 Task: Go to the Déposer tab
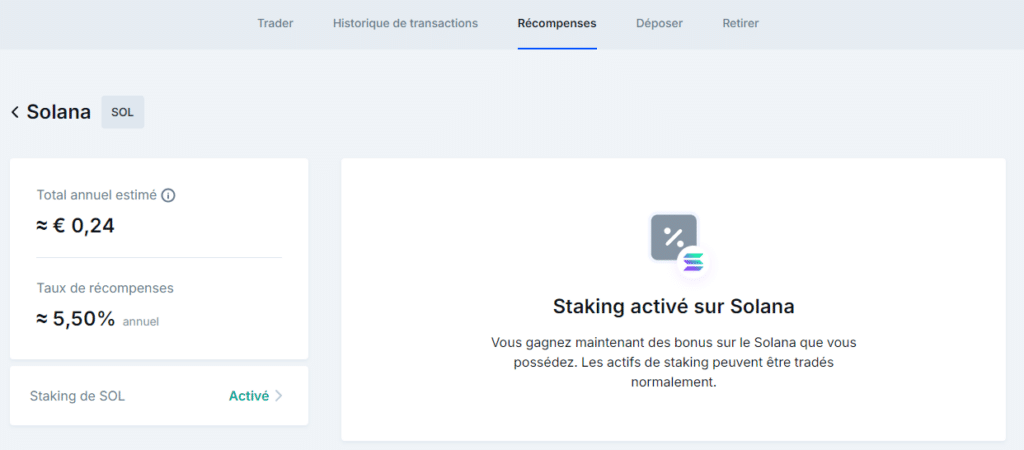click(x=659, y=24)
